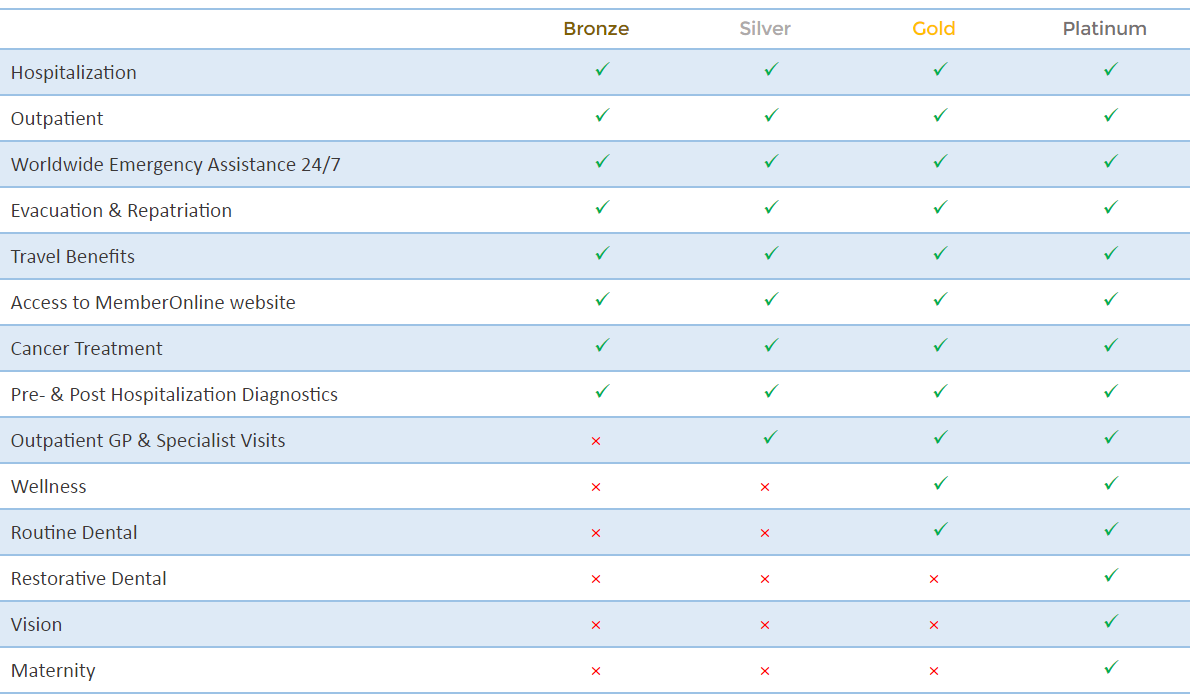The width and height of the screenshot is (1190, 696).
Task: Select the Wellness row label
Action: (49, 487)
